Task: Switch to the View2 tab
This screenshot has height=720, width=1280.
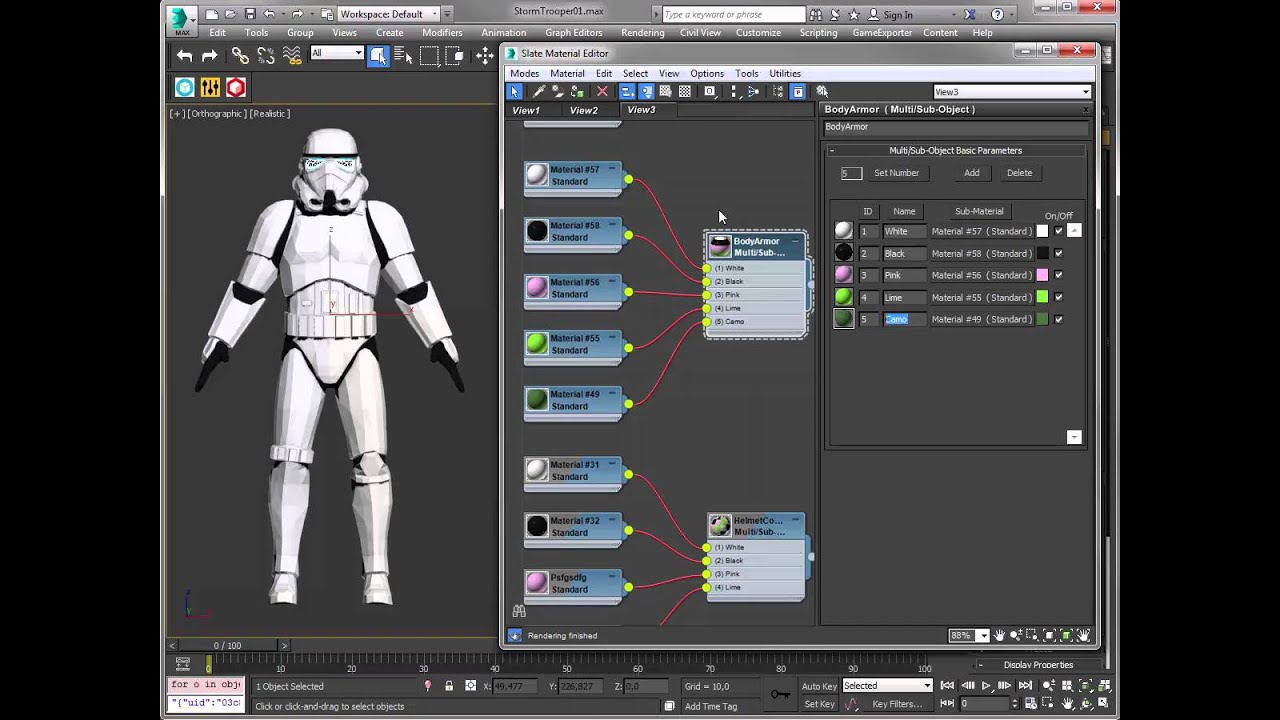Action: click(x=584, y=110)
